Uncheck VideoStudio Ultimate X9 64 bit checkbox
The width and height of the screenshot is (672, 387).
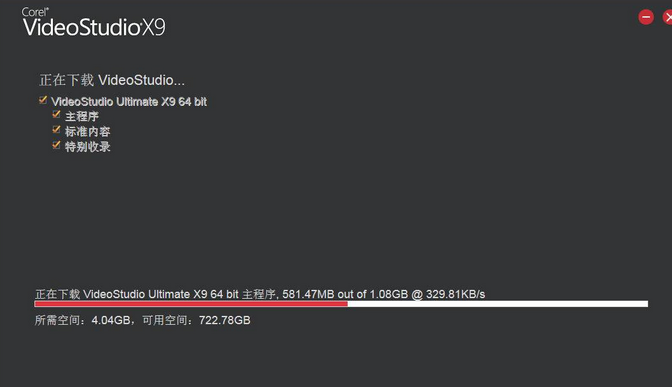pyautogui.click(x=43, y=100)
